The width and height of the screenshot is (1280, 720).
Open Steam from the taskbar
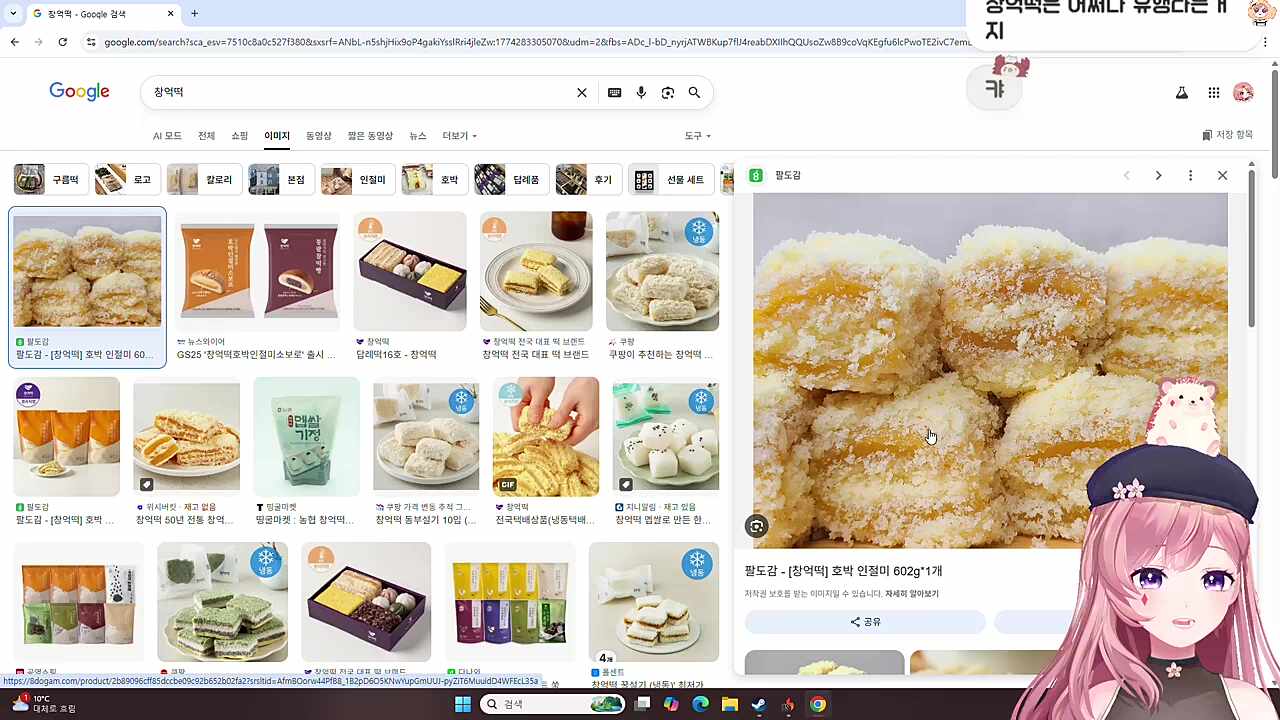[x=759, y=705]
